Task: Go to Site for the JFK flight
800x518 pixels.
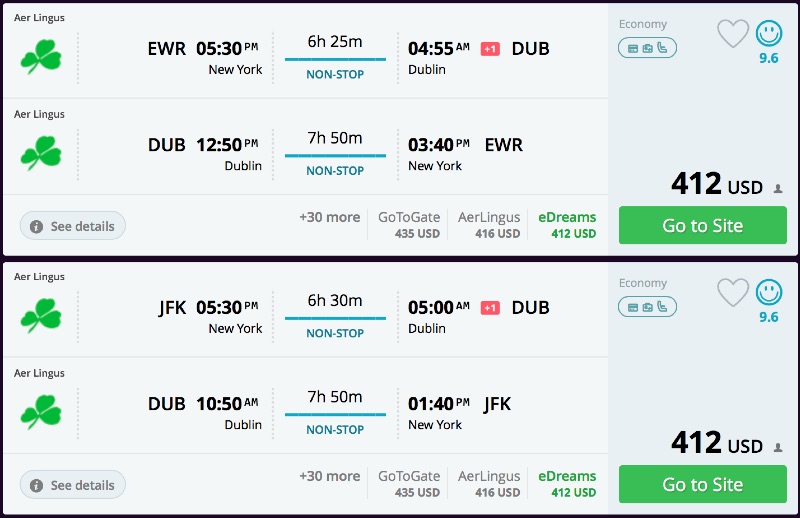Action: click(x=702, y=484)
